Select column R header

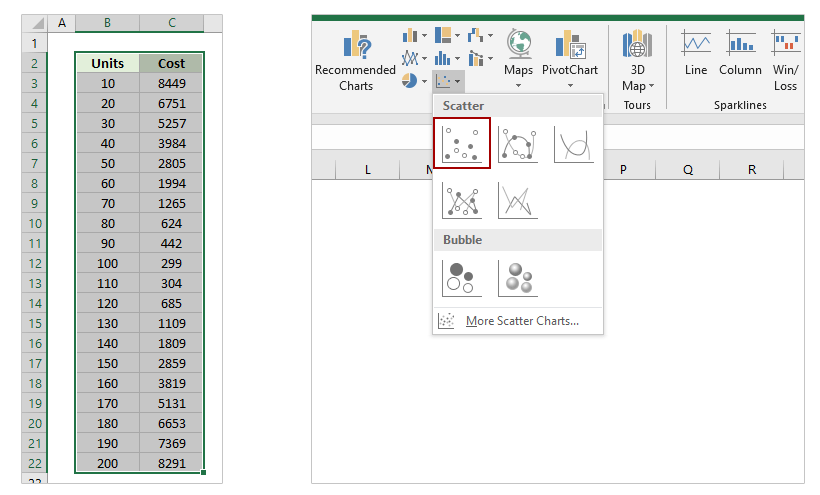pyautogui.click(x=751, y=169)
